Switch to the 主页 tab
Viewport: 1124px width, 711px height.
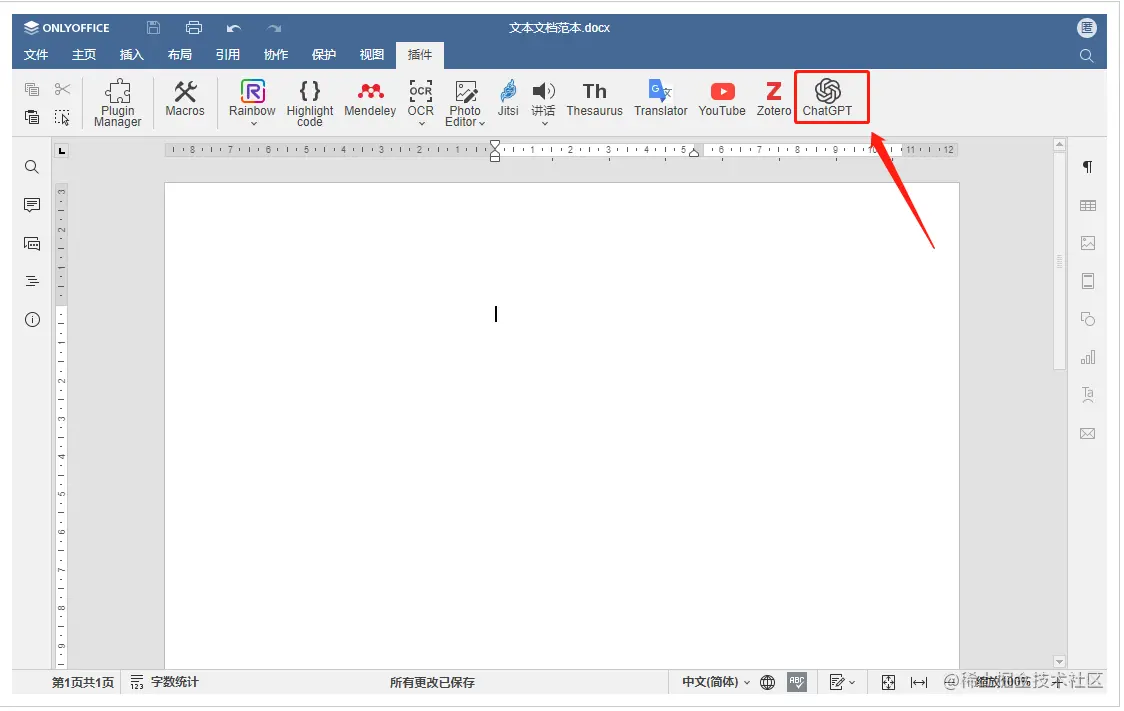pyautogui.click(x=84, y=55)
